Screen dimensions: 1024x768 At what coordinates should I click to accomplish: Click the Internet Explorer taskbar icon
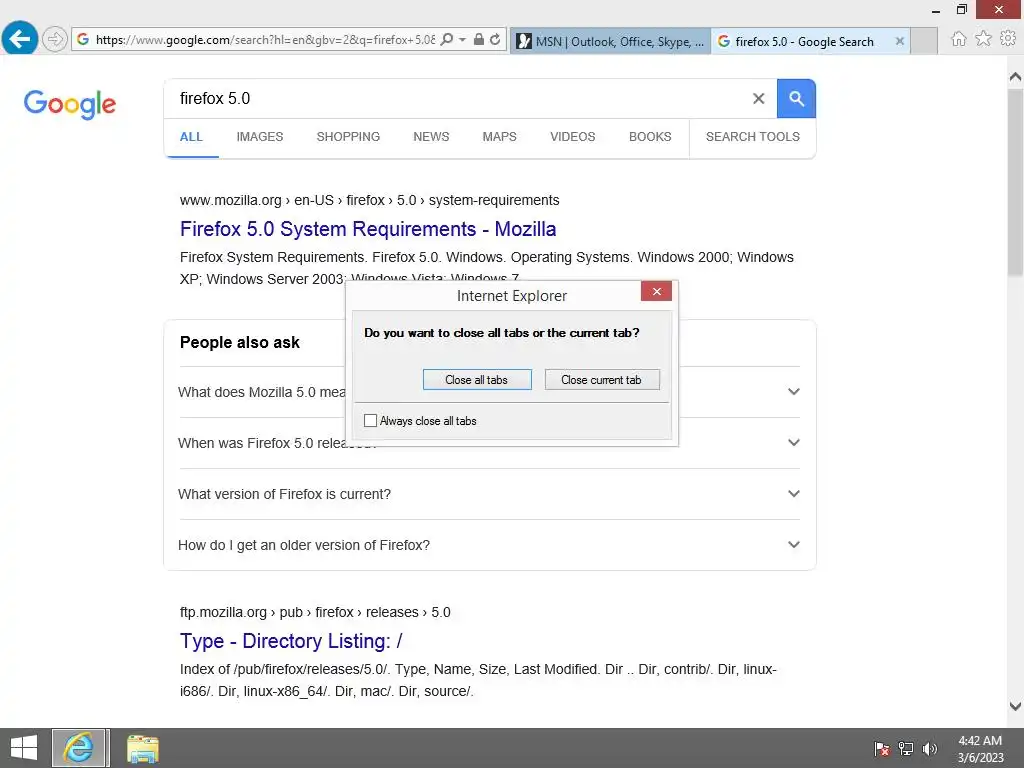(79, 748)
